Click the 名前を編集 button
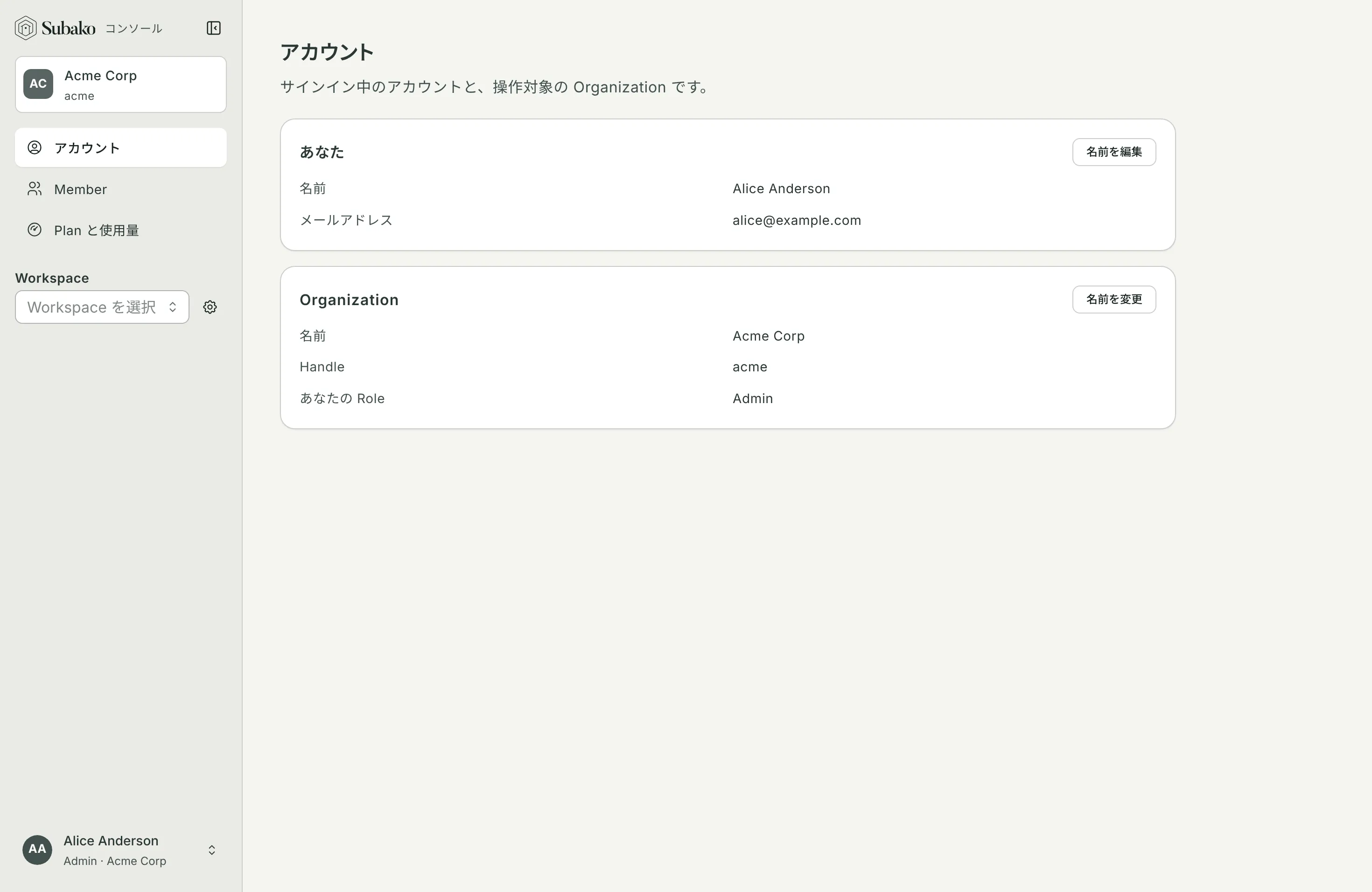 pyautogui.click(x=1114, y=152)
